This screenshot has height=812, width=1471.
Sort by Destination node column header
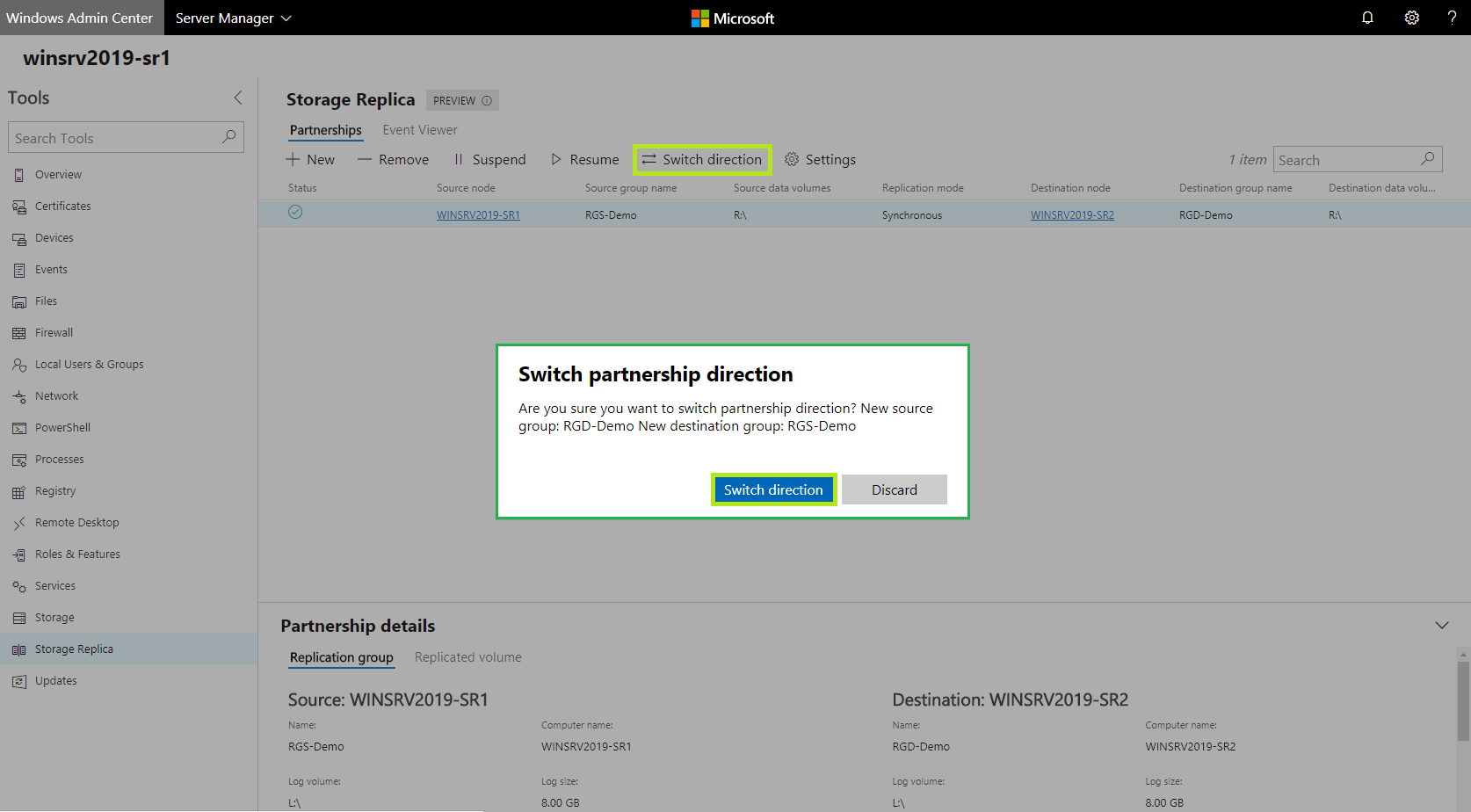click(x=1070, y=188)
